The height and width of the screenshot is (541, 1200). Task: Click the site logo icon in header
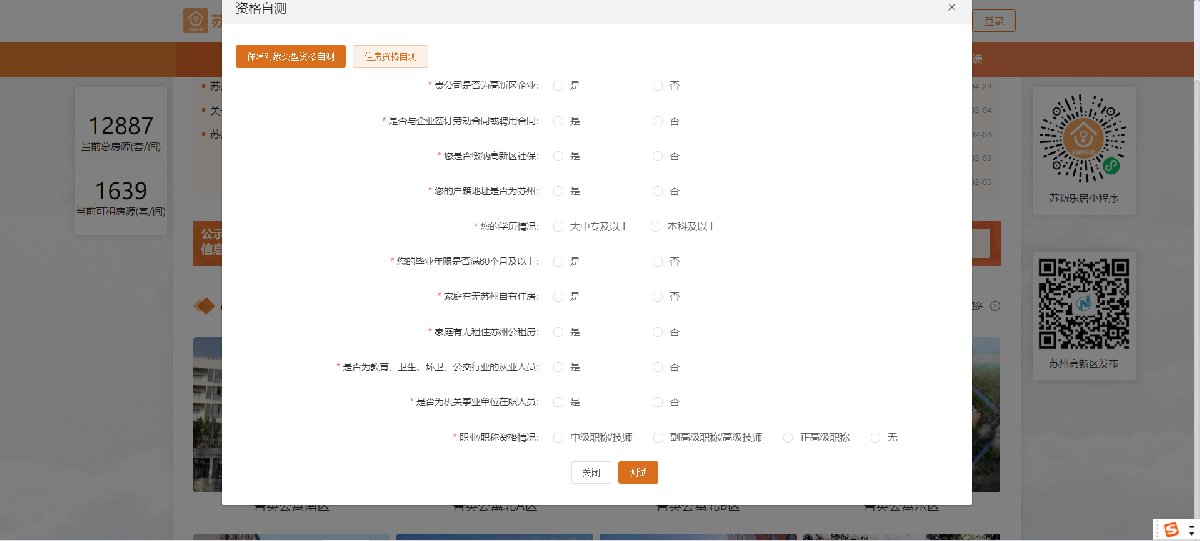click(x=195, y=20)
